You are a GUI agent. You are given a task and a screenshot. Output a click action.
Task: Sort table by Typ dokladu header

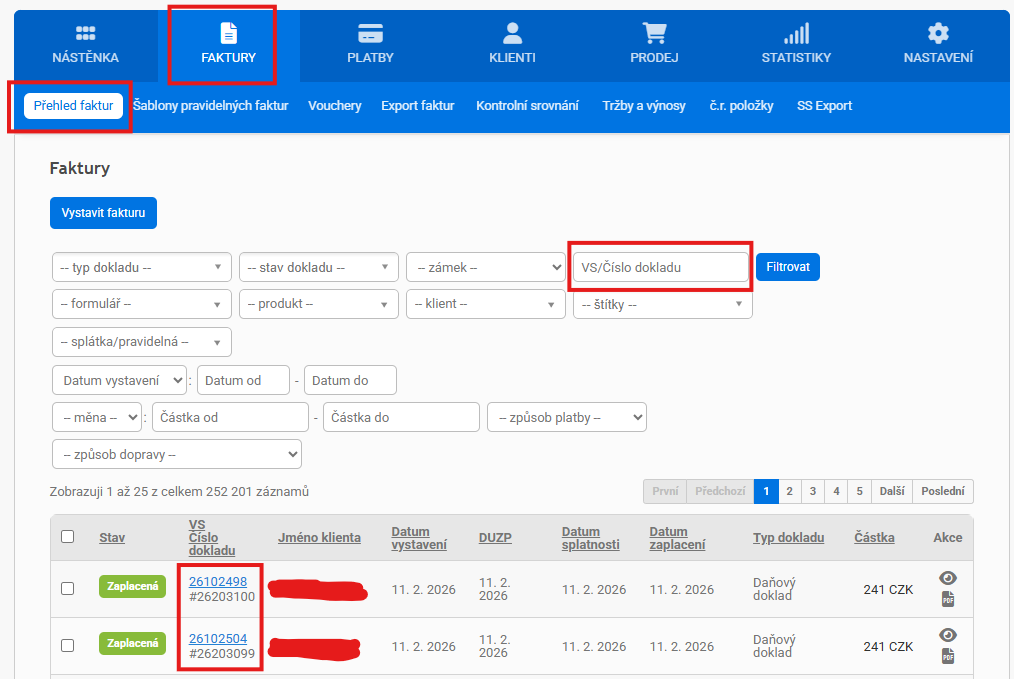click(x=788, y=537)
